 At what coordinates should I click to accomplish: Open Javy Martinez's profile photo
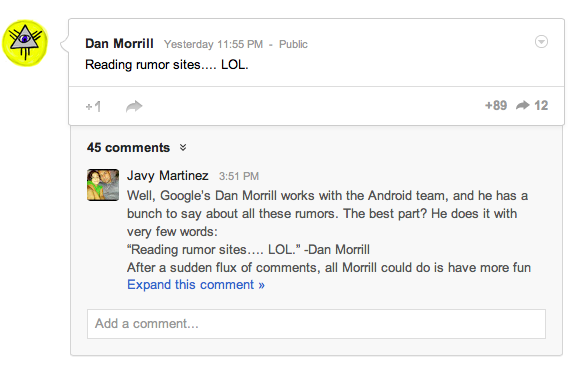pos(103,185)
